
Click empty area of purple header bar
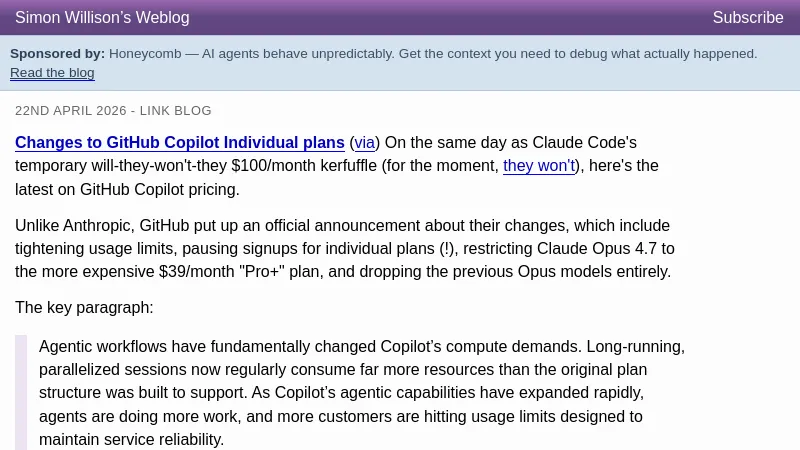click(450, 17)
